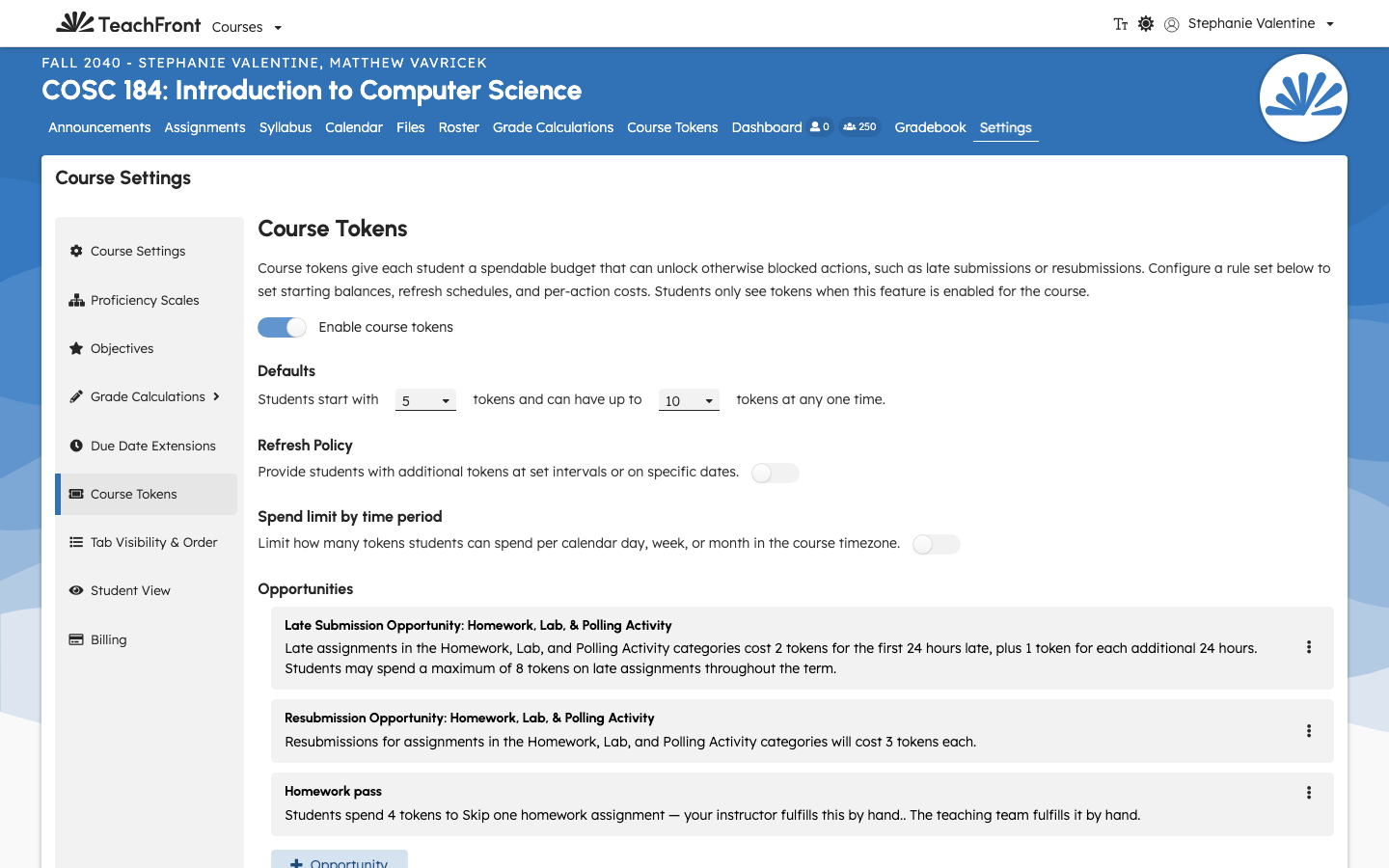The height and width of the screenshot is (868, 1389).
Task: Switch to the Calendar tab
Action: point(354,127)
